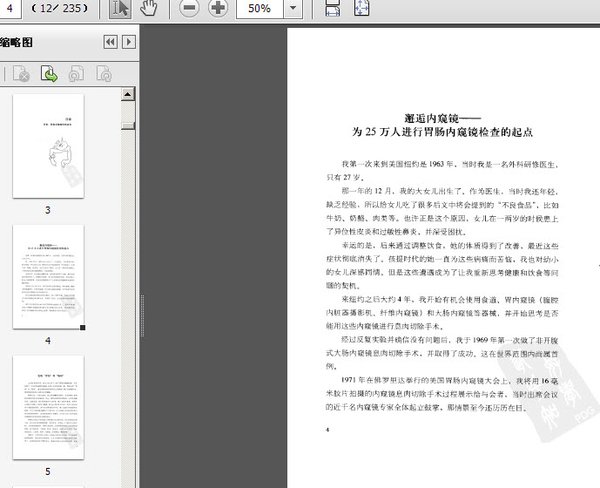Open page 3 thumbnail with stomach illustration
Screen dimensions: 600x488
pos(48,146)
